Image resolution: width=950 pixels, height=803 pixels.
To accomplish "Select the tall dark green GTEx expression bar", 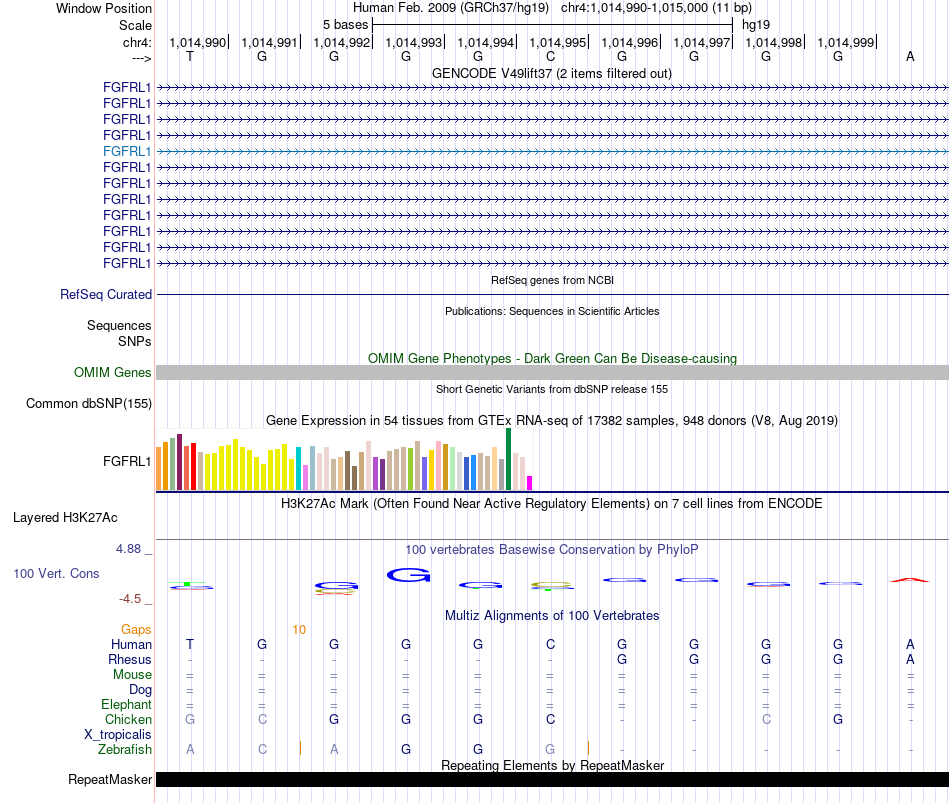I will (x=508, y=459).
